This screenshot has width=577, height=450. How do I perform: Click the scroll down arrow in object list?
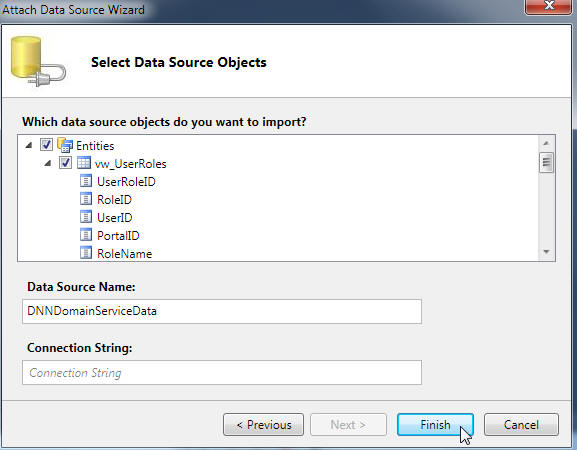pyautogui.click(x=546, y=252)
